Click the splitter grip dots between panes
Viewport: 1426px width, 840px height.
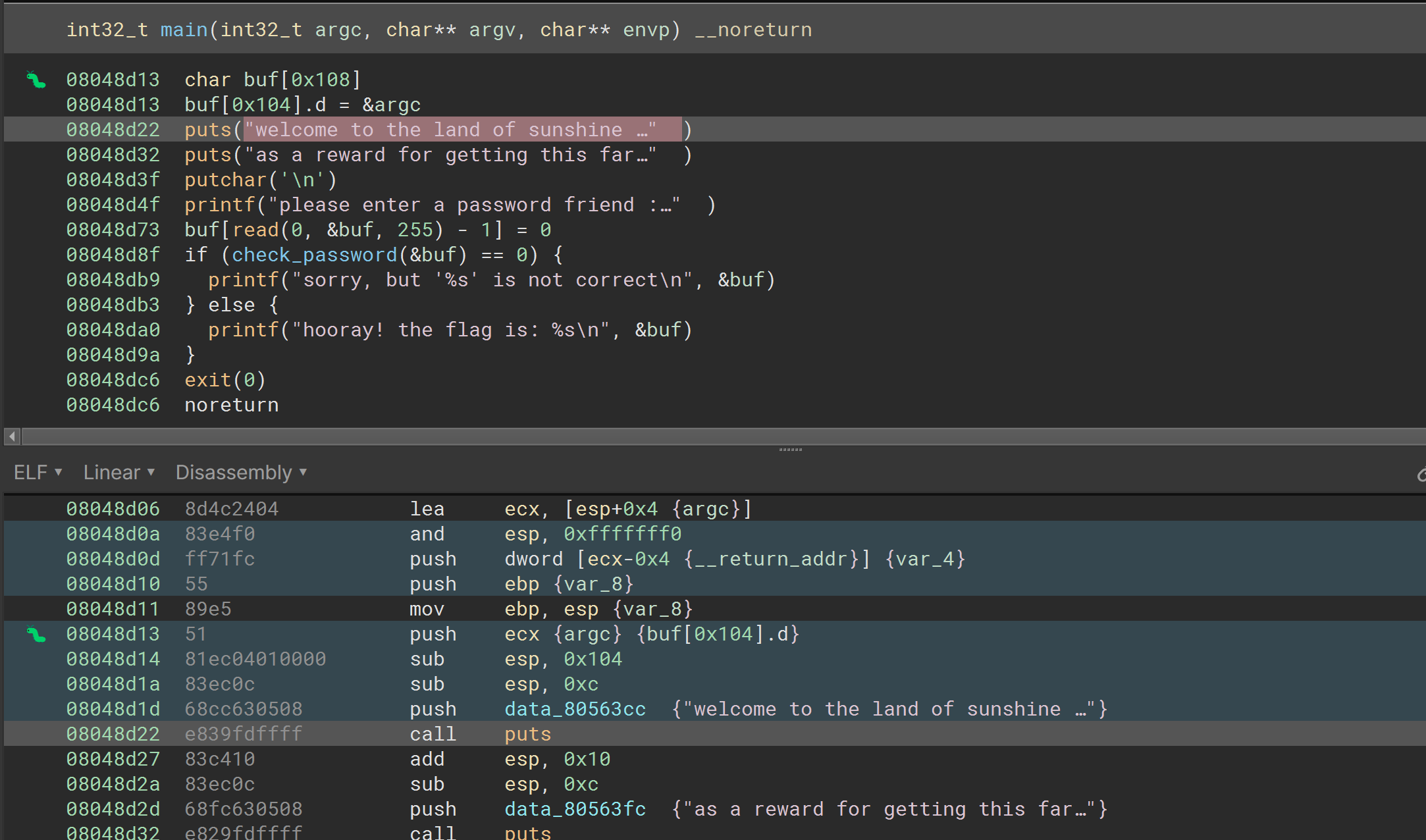click(x=790, y=449)
